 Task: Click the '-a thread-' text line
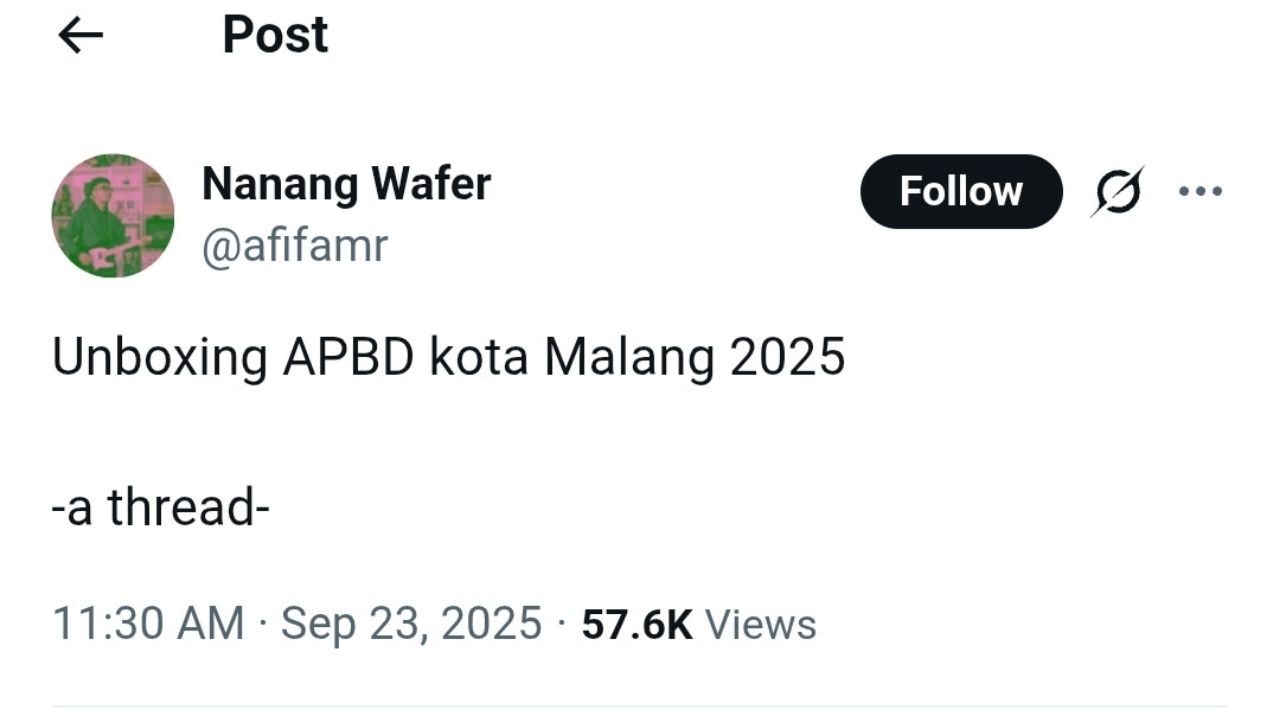click(162, 507)
